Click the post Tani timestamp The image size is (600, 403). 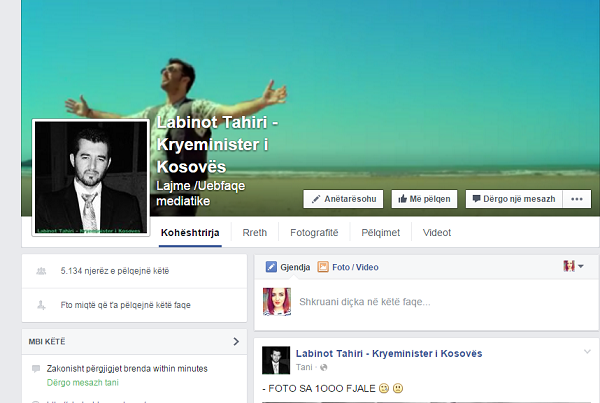coord(304,367)
